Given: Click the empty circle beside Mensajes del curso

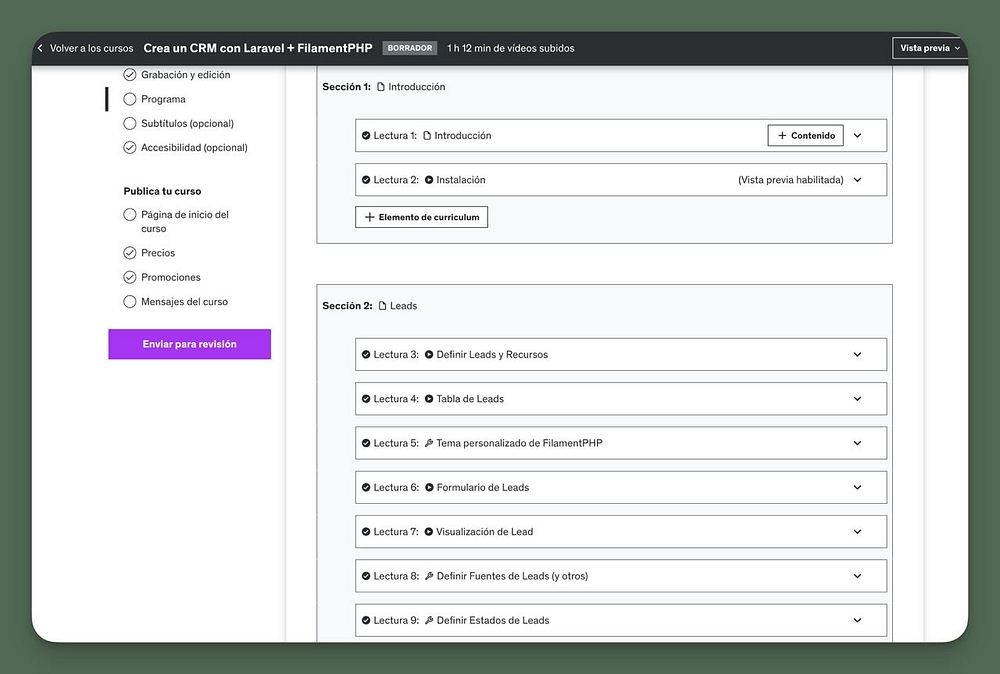Looking at the screenshot, I should pos(129,302).
